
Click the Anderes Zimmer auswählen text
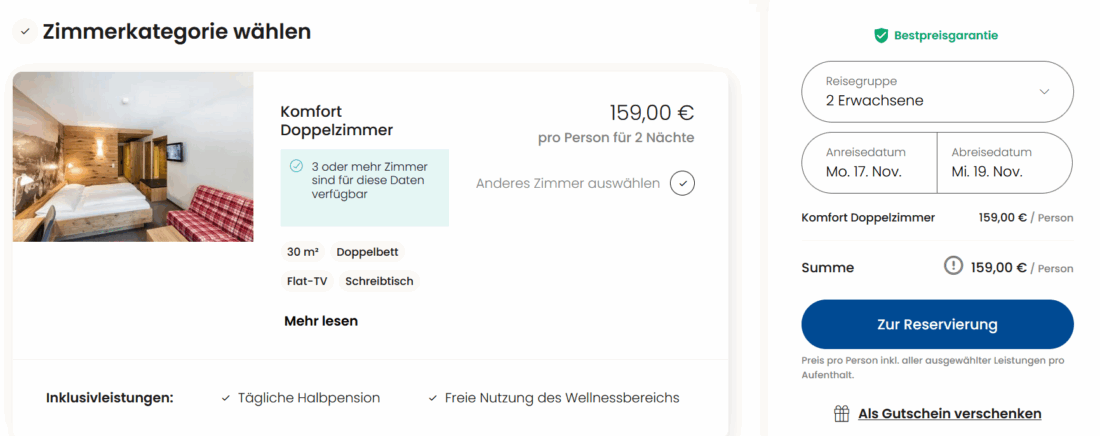tap(567, 183)
